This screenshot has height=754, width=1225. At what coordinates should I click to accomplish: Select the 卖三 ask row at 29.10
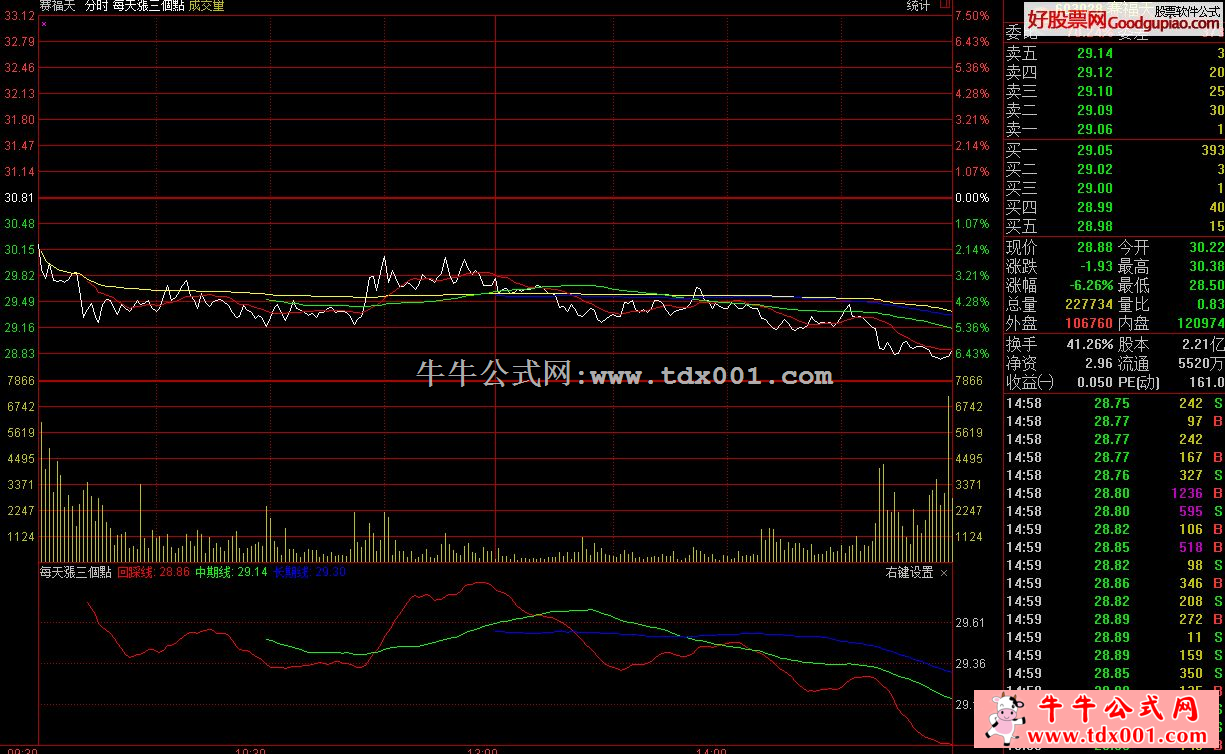(1114, 92)
